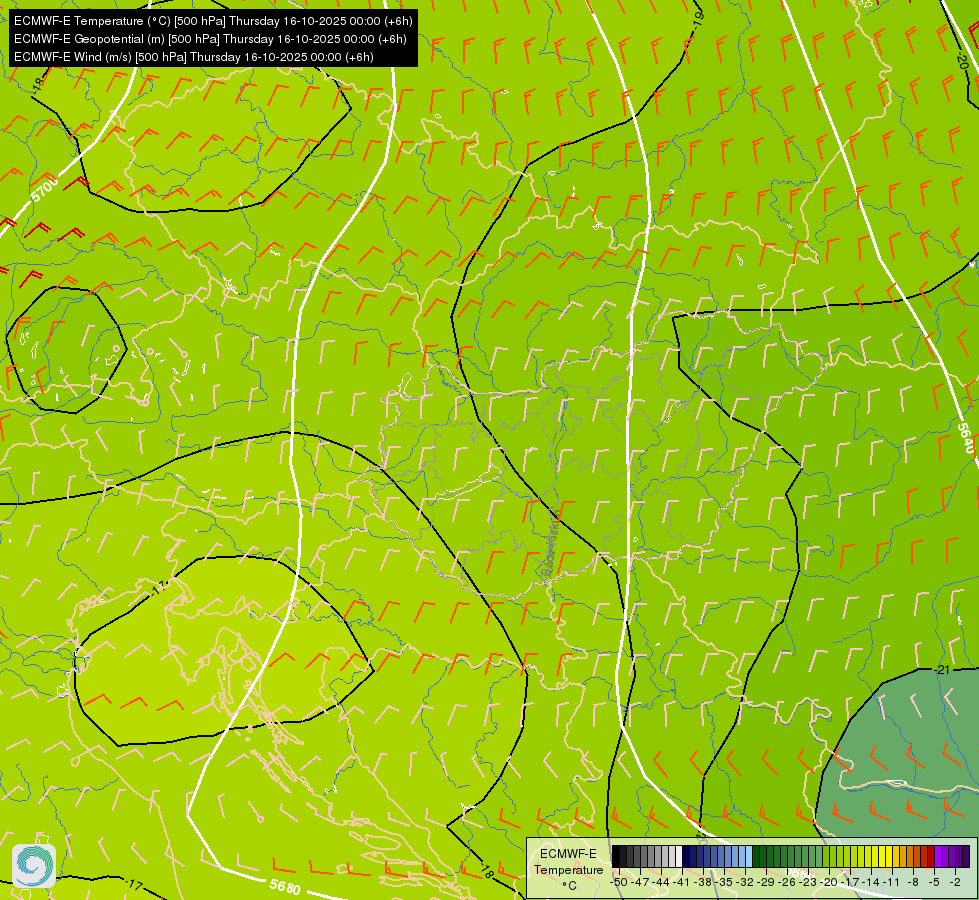This screenshot has width=979, height=900.
Task: Click the 5700 geopotential contour label
Action: tap(45, 189)
